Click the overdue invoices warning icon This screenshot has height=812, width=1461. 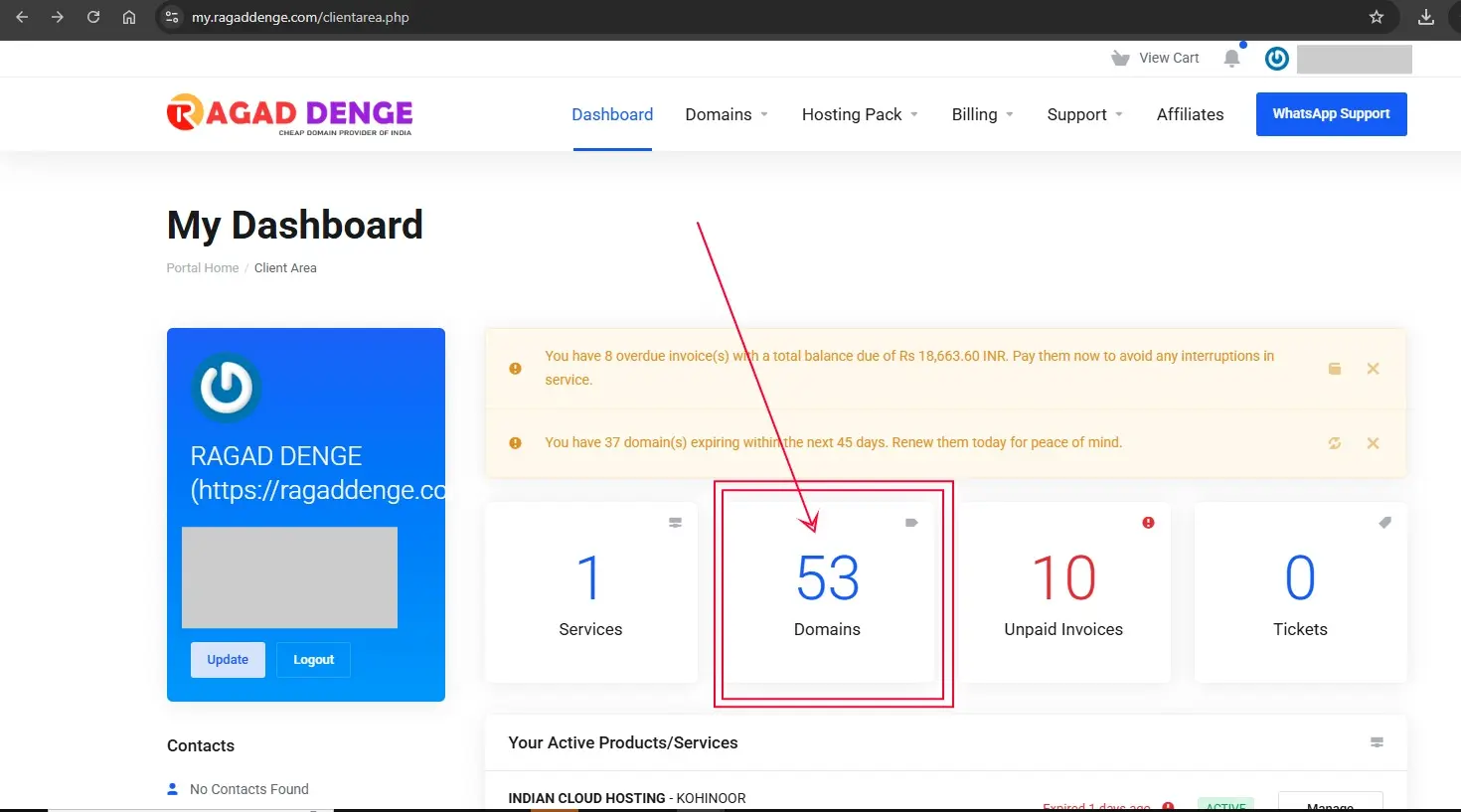[x=515, y=369]
